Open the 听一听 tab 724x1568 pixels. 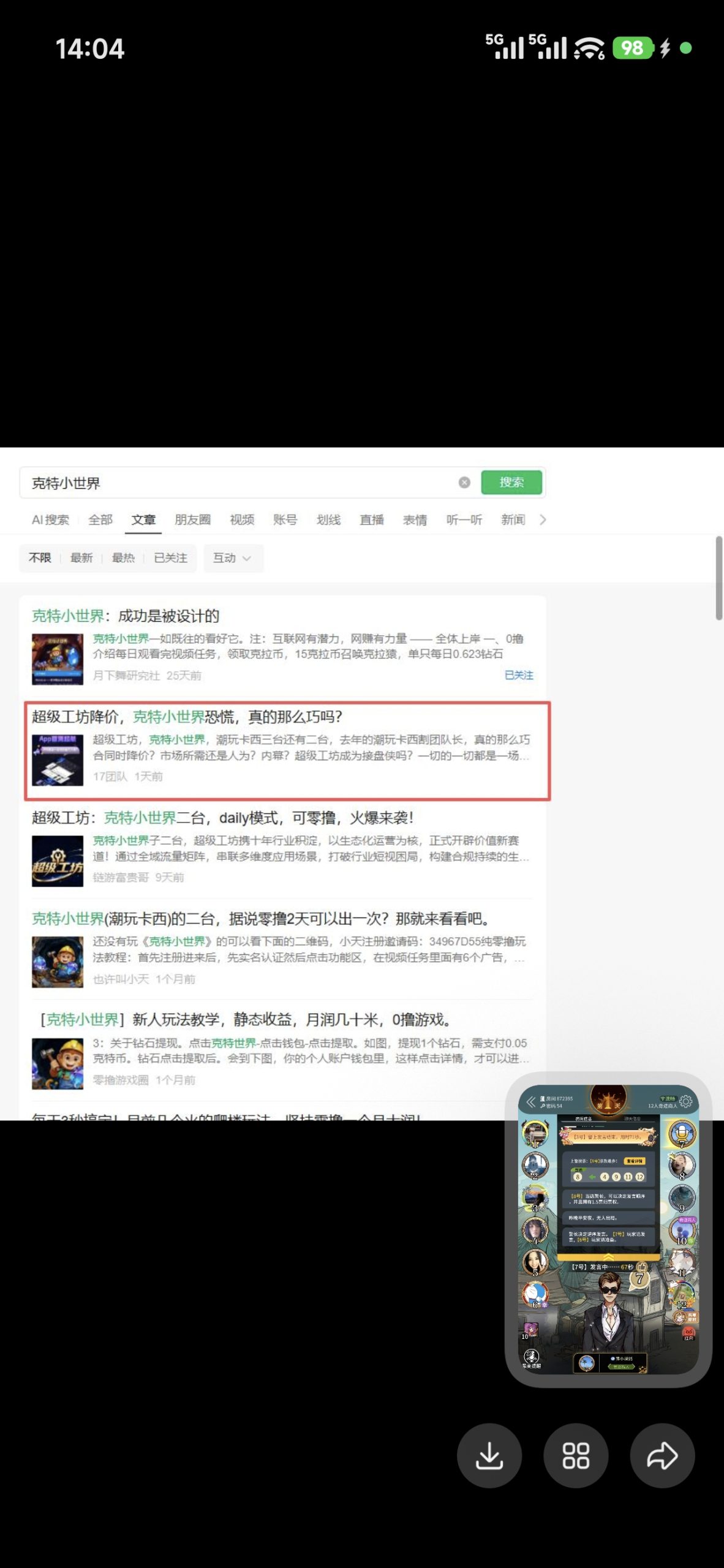pyautogui.click(x=464, y=520)
